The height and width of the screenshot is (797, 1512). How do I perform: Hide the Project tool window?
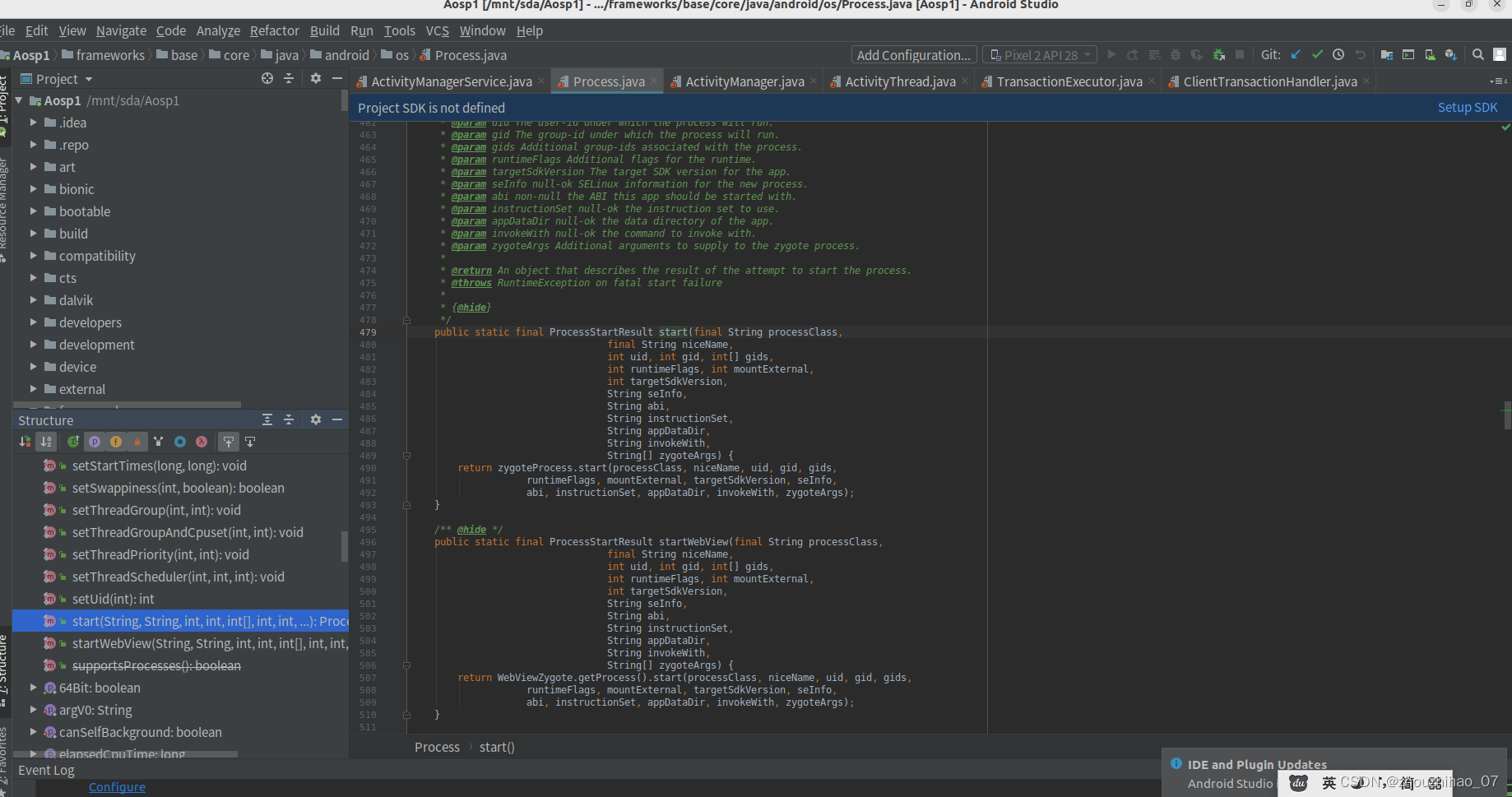[x=337, y=78]
